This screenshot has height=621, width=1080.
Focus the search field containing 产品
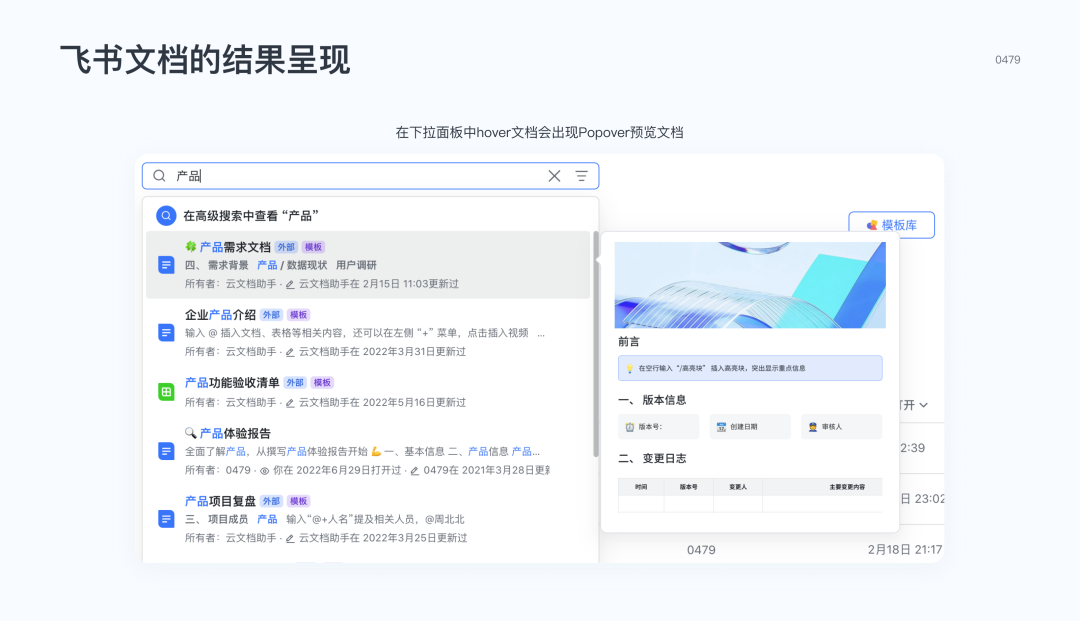371,176
